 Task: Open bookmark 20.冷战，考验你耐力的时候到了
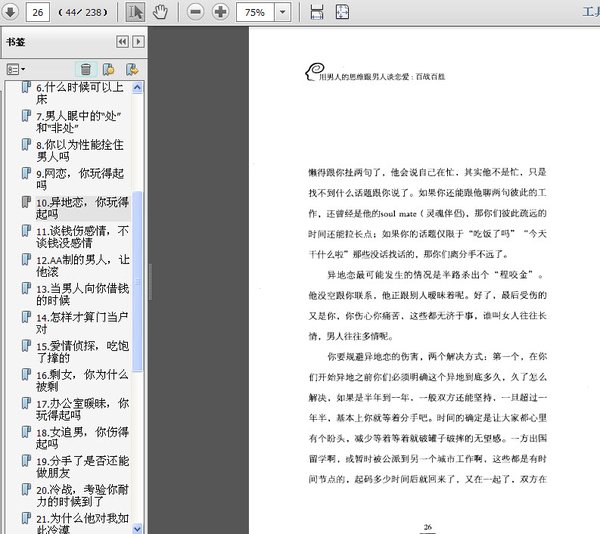tap(82, 495)
